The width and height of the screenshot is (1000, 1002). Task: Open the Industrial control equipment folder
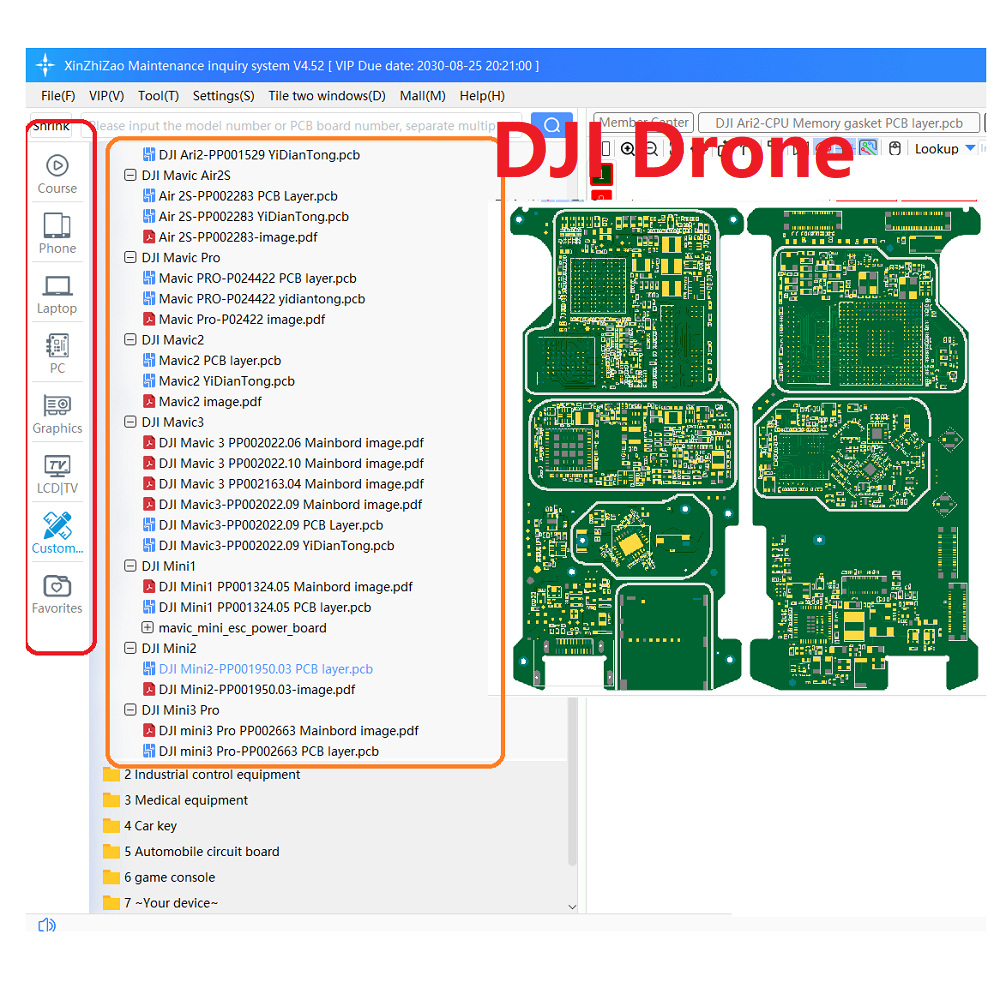point(201,775)
